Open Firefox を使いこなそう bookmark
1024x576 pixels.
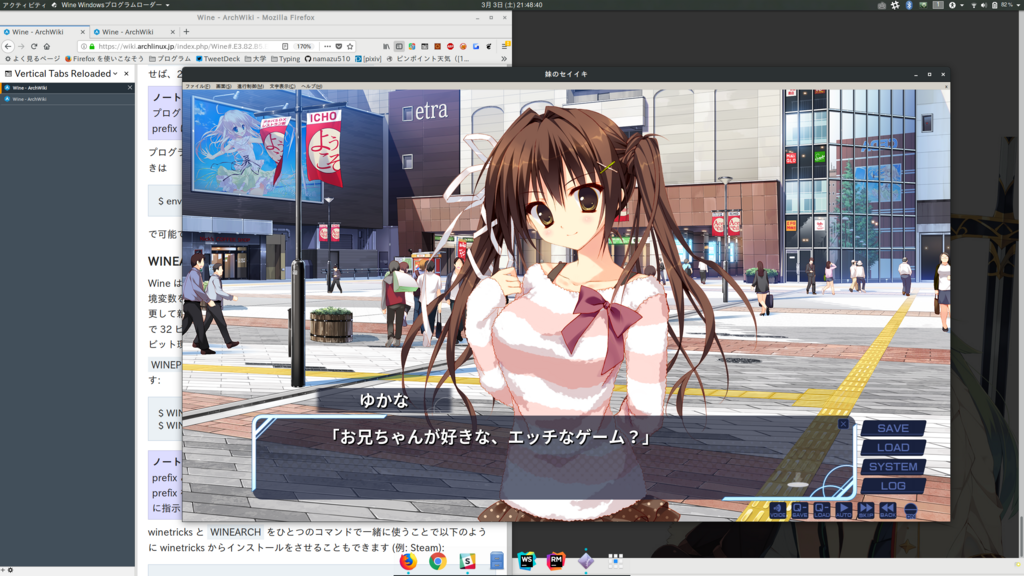[104, 59]
